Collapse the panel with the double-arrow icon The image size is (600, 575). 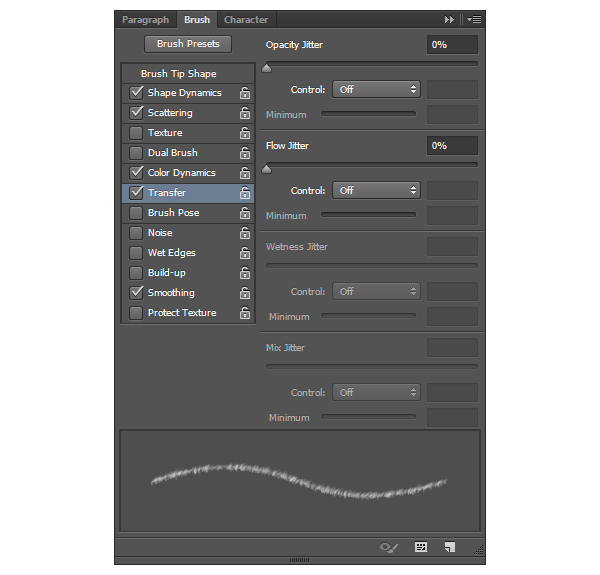[x=450, y=20]
